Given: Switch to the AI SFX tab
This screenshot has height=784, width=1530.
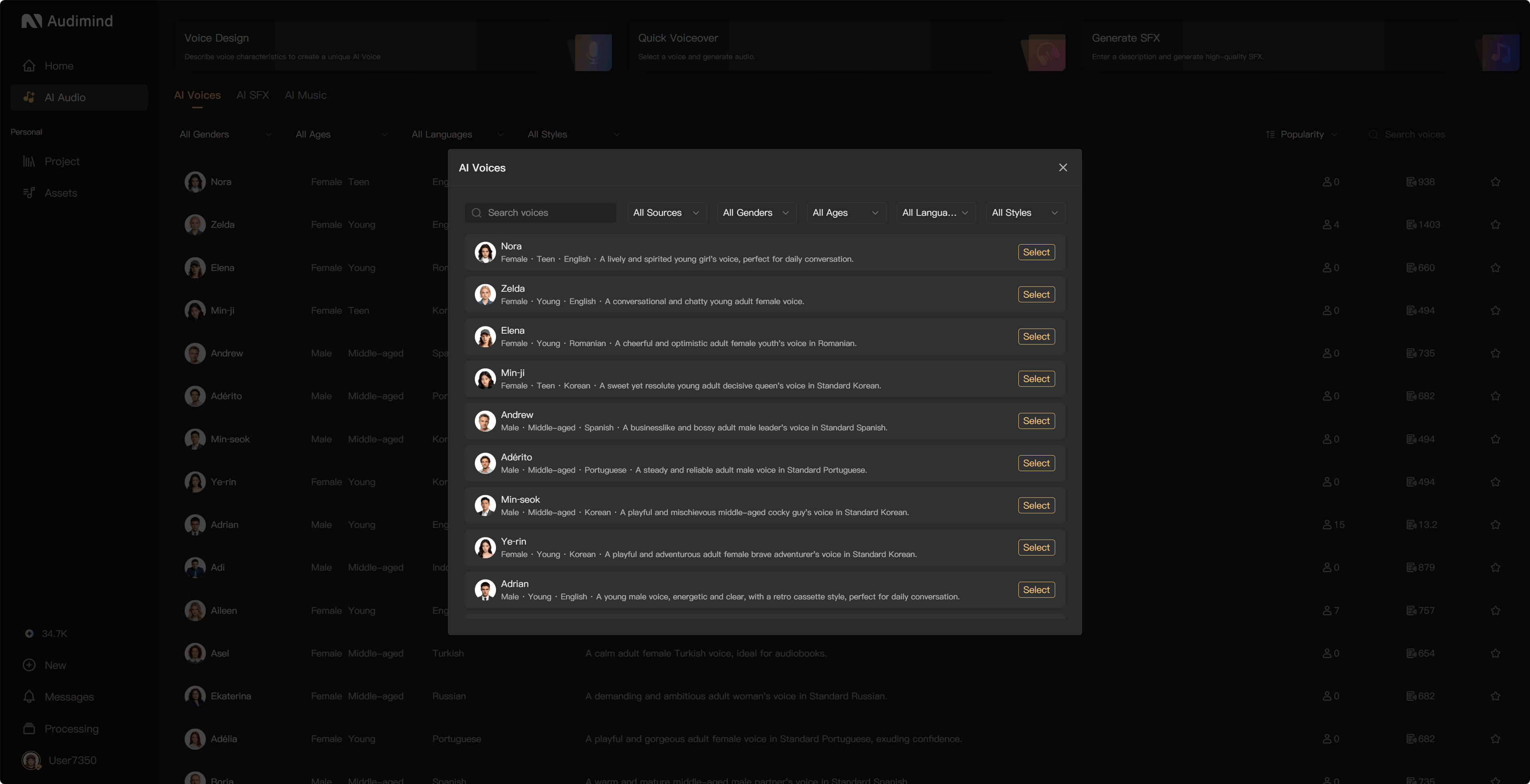Looking at the screenshot, I should click(253, 95).
